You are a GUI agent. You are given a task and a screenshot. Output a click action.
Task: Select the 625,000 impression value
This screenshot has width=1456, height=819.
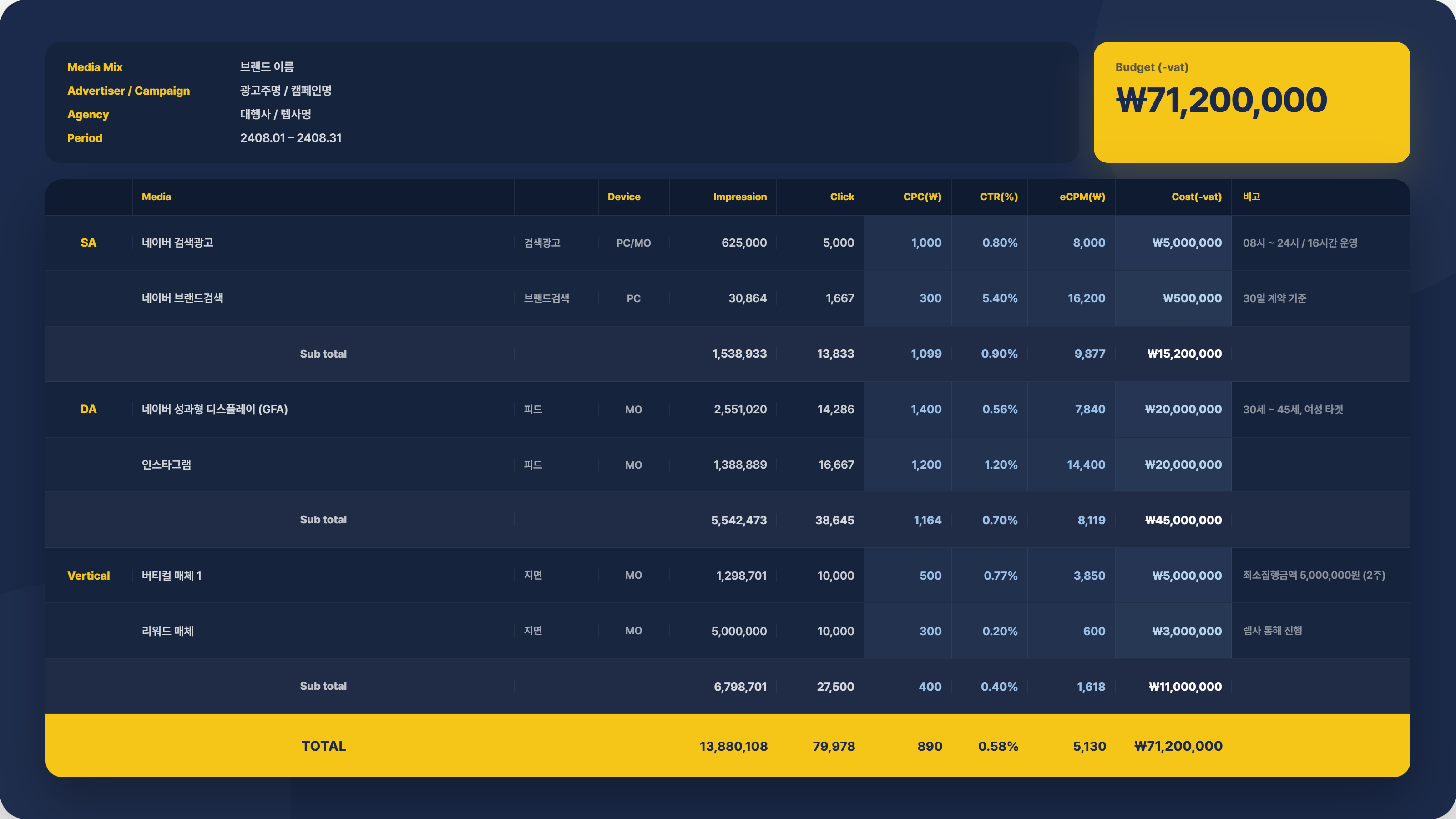coord(744,243)
